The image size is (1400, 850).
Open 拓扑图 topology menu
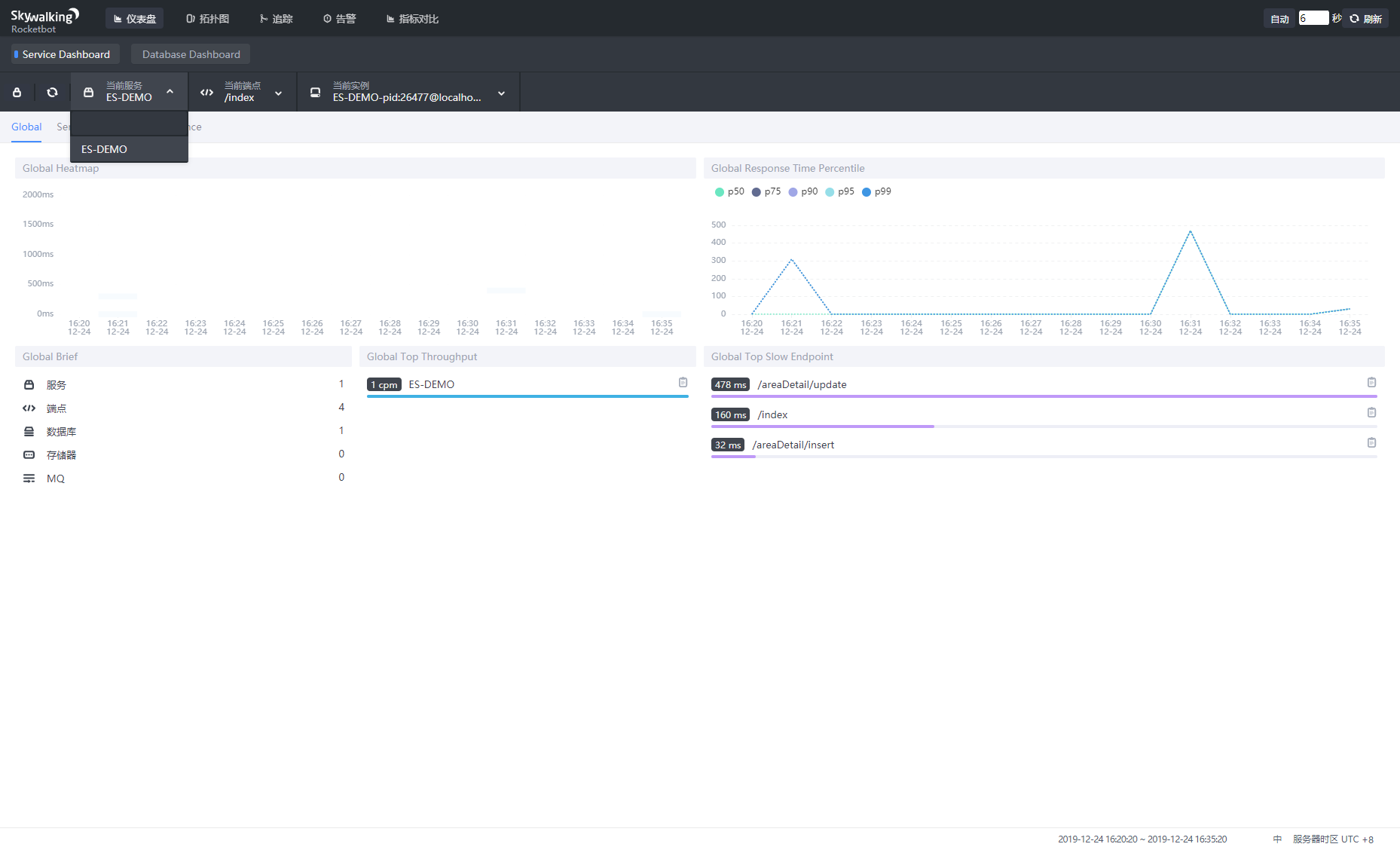click(x=207, y=19)
